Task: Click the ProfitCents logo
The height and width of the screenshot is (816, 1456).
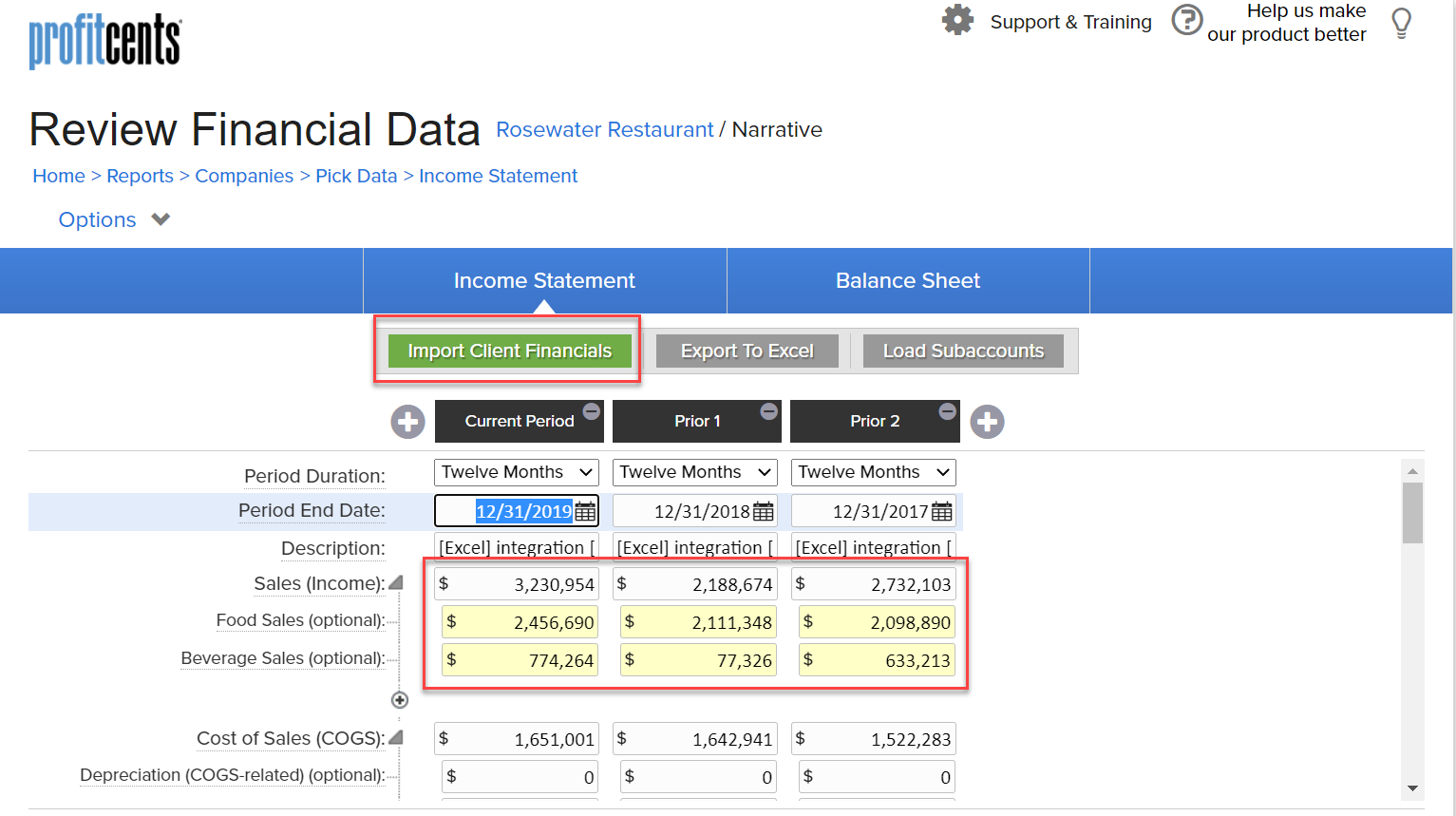Action: [104, 41]
